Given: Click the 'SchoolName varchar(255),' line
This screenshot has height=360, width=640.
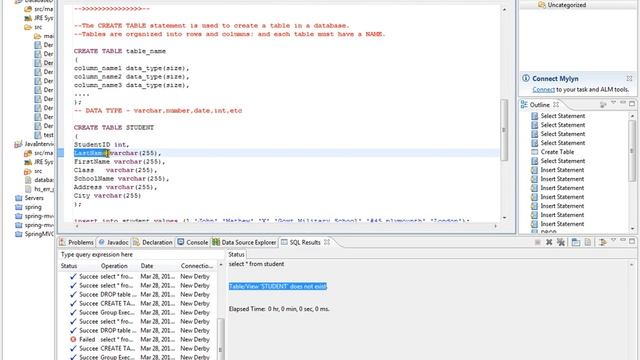Looking at the screenshot, I should pyautogui.click(x=121, y=179).
